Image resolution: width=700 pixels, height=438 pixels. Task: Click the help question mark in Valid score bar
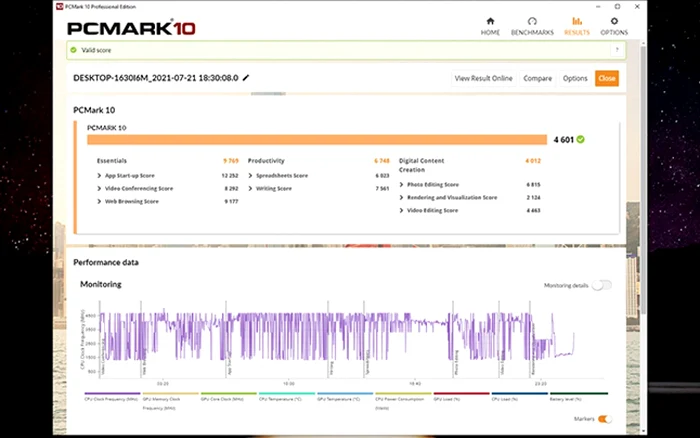click(617, 50)
